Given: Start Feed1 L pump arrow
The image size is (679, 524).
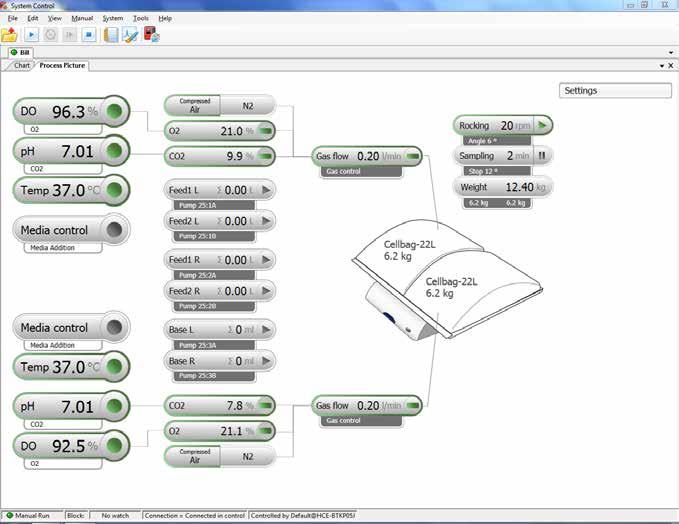Looking at the screenshot, I should tap(266, 190).
